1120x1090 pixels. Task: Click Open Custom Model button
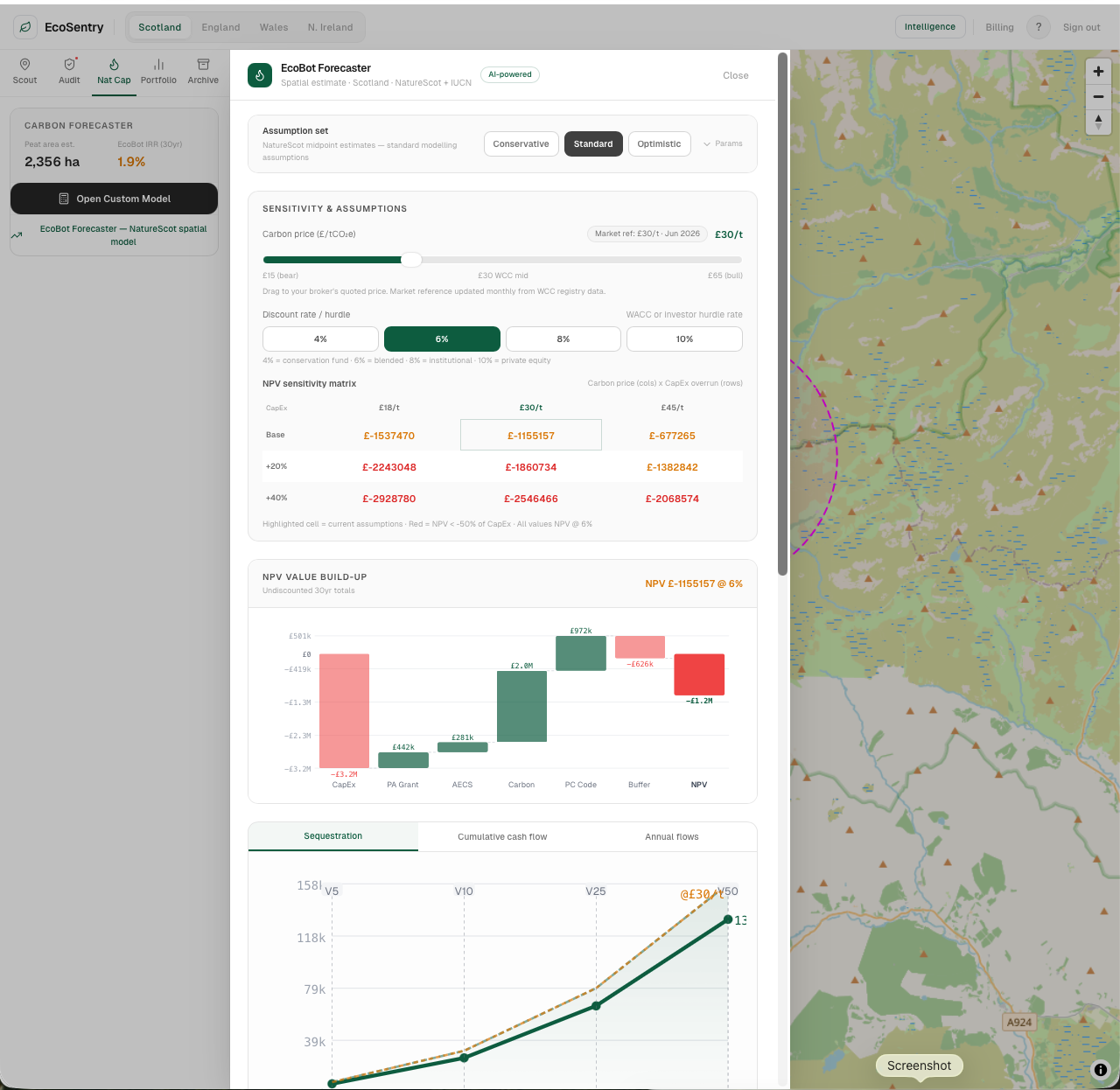pyautogui.click(x=114, y=199)
